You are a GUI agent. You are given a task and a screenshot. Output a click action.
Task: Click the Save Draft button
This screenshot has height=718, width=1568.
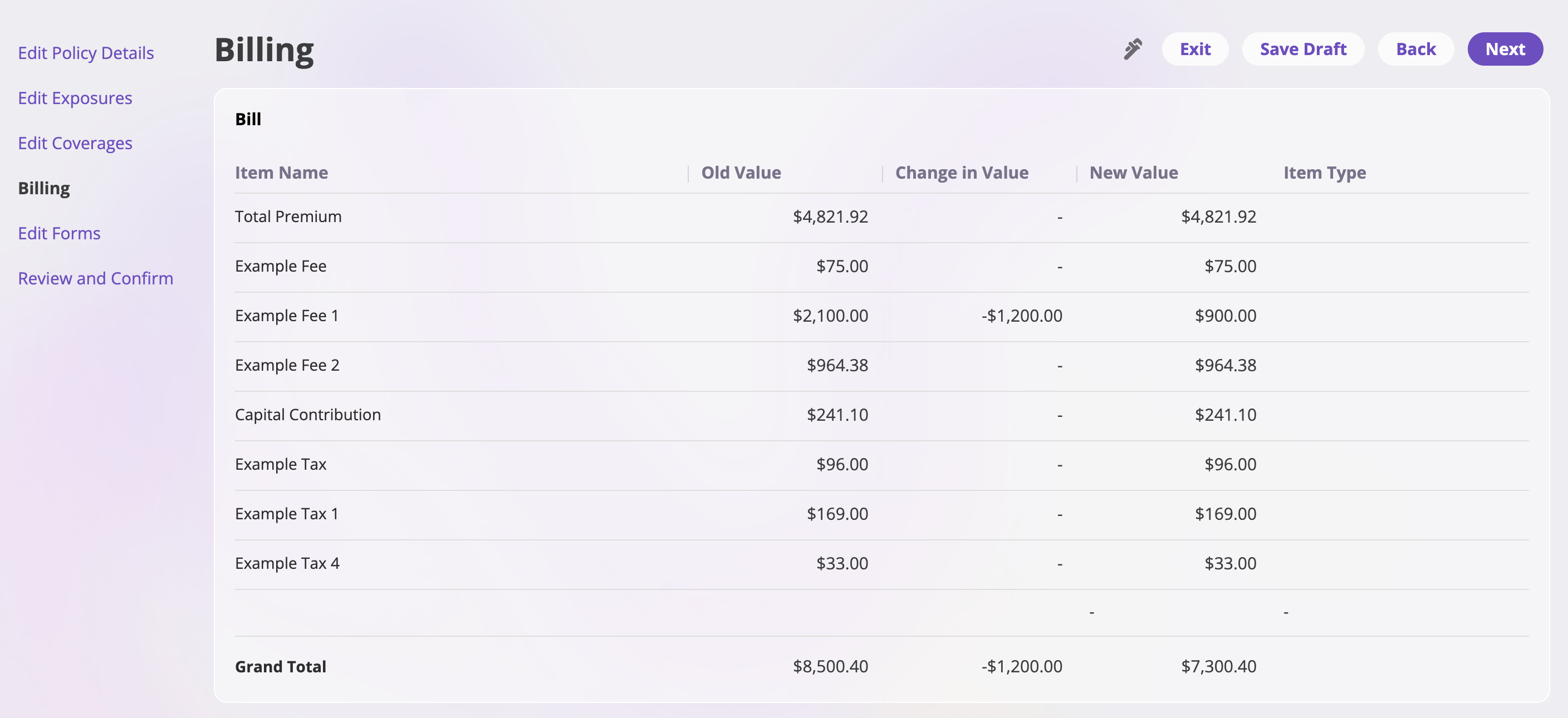pos(1302,50)
